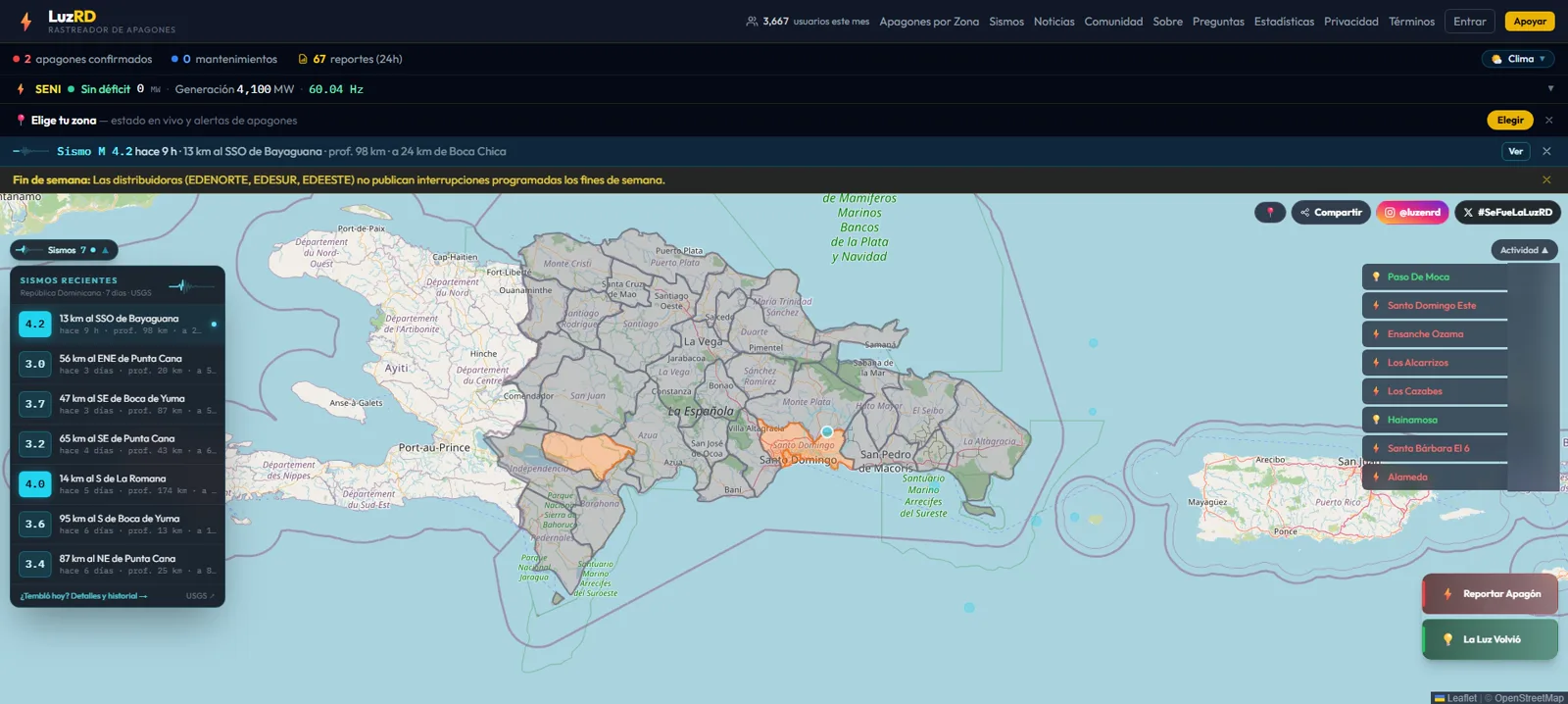This screenshot has height=704, width=1568.
Task: Click the Apoyar button
Action: 1530,22
